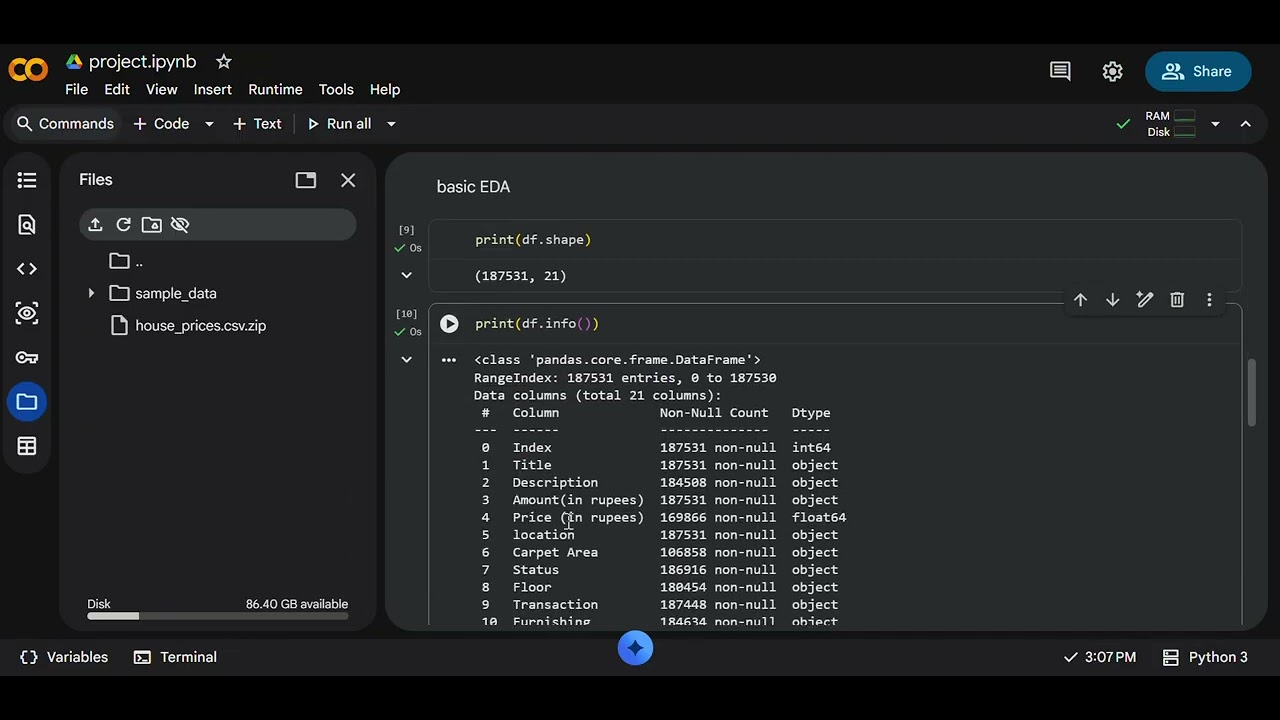Open the Edit menu
The image size is (1280, 720).
[117, 89]
